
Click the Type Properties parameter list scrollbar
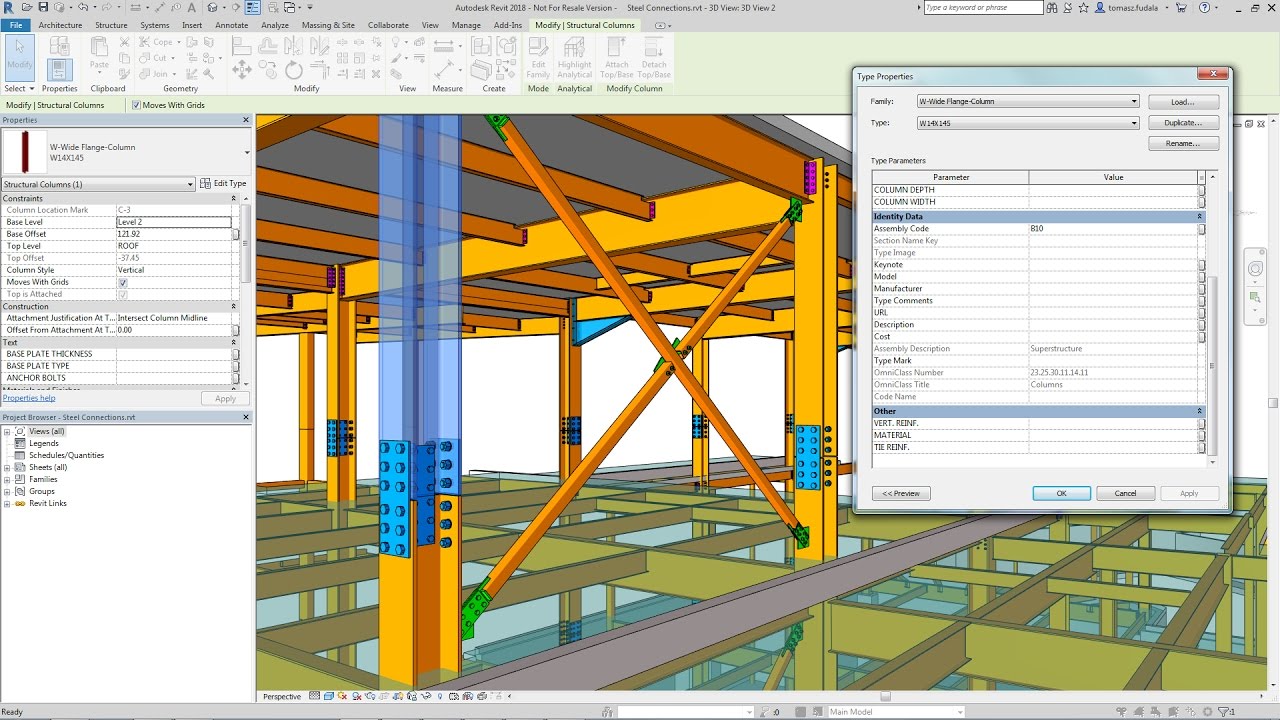(1213, 365)
